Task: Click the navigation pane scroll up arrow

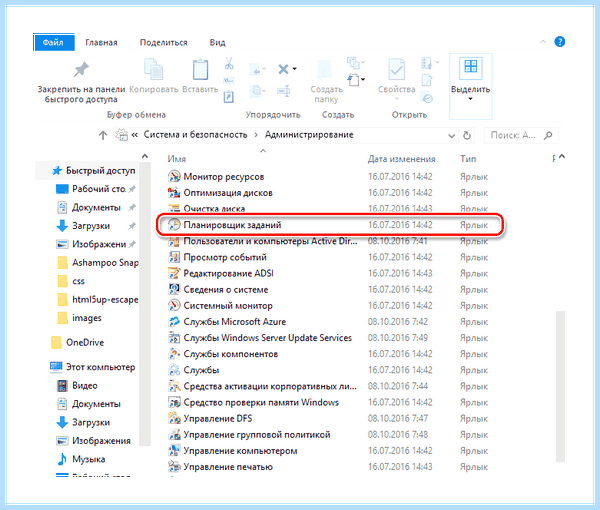Action: pos(145,156)
